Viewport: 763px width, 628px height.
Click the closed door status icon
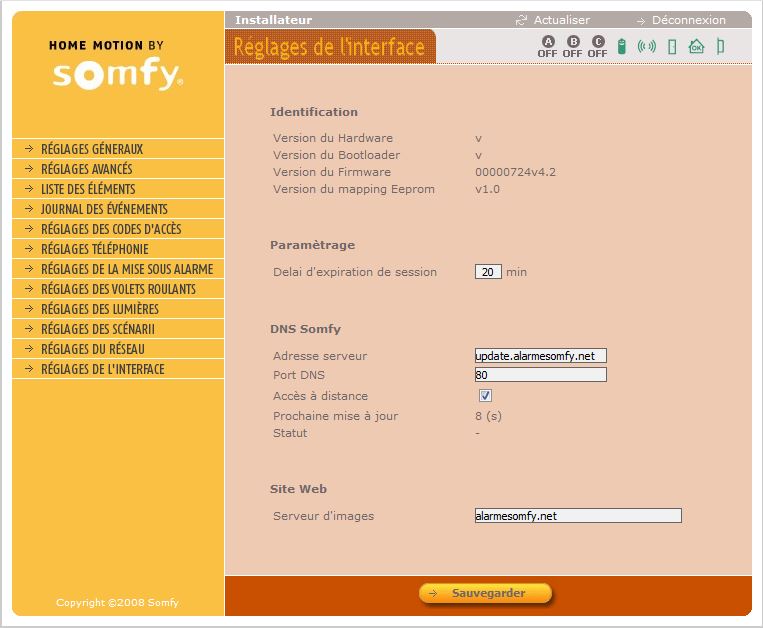tap(720, 46)
